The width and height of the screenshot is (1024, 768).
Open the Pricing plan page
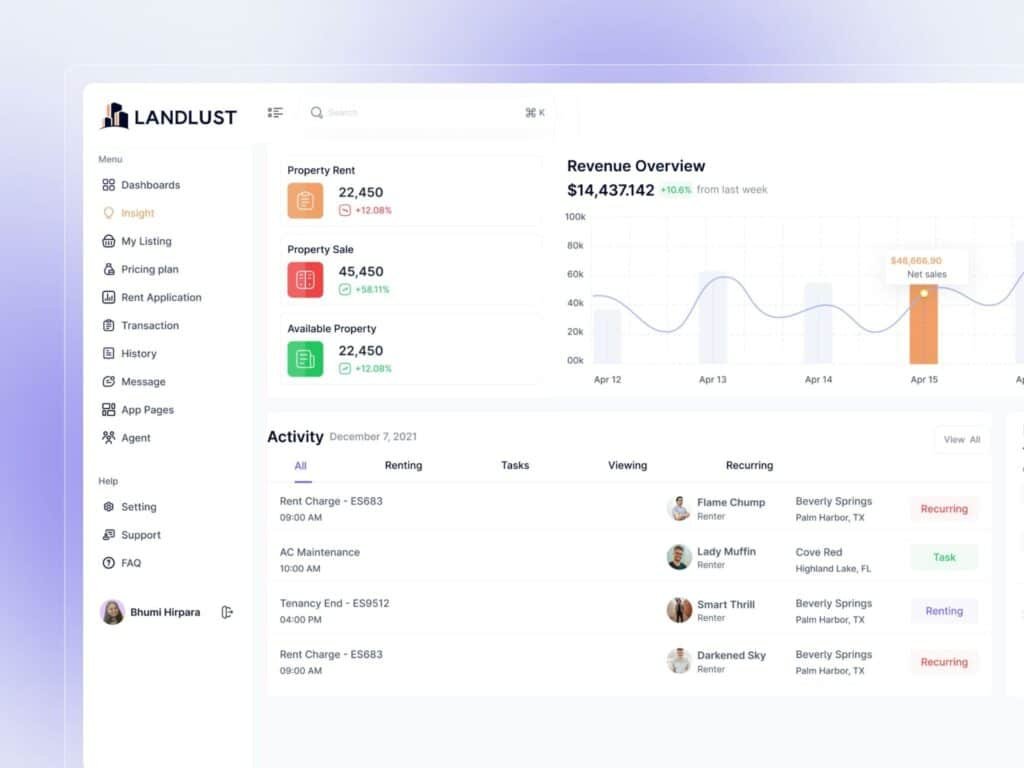coord(140,269)
